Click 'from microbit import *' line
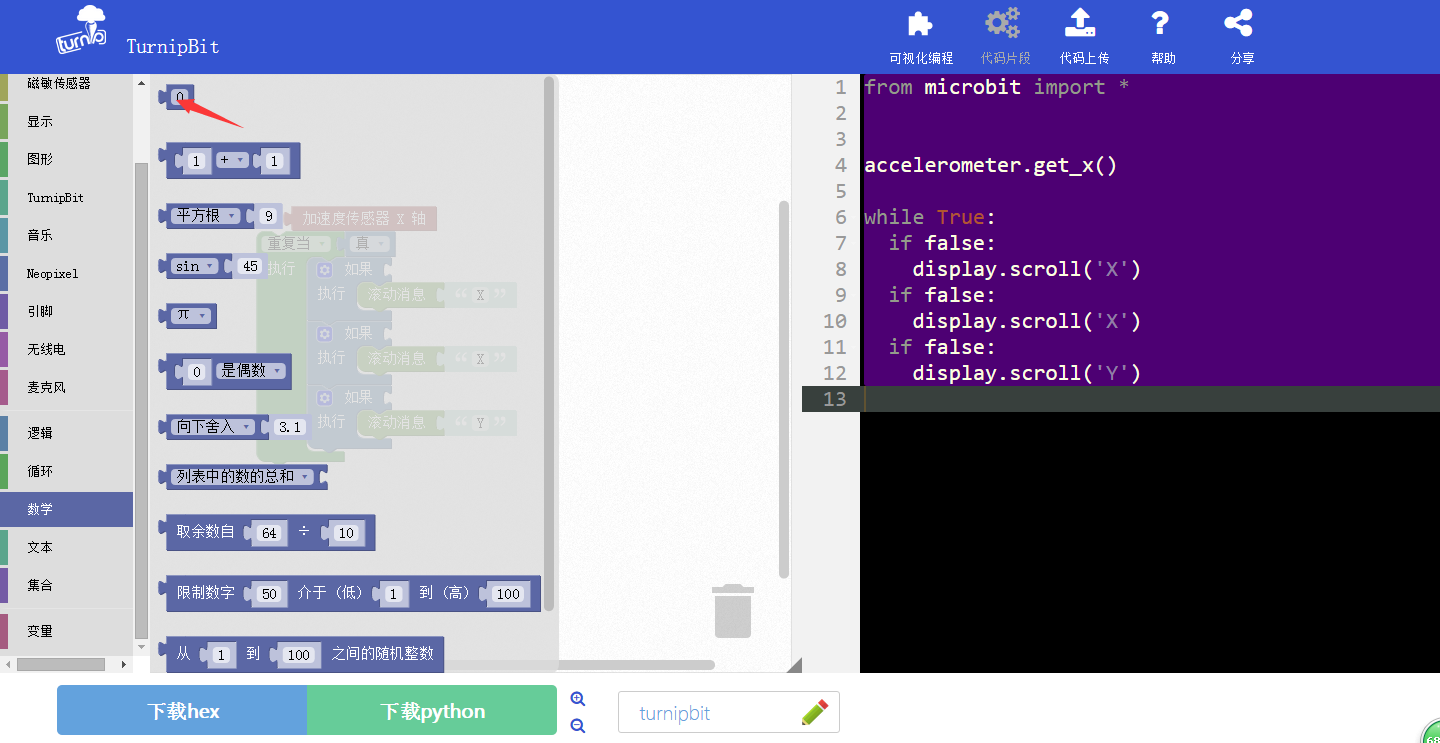1440x743 pixels. tap(996, 87)
